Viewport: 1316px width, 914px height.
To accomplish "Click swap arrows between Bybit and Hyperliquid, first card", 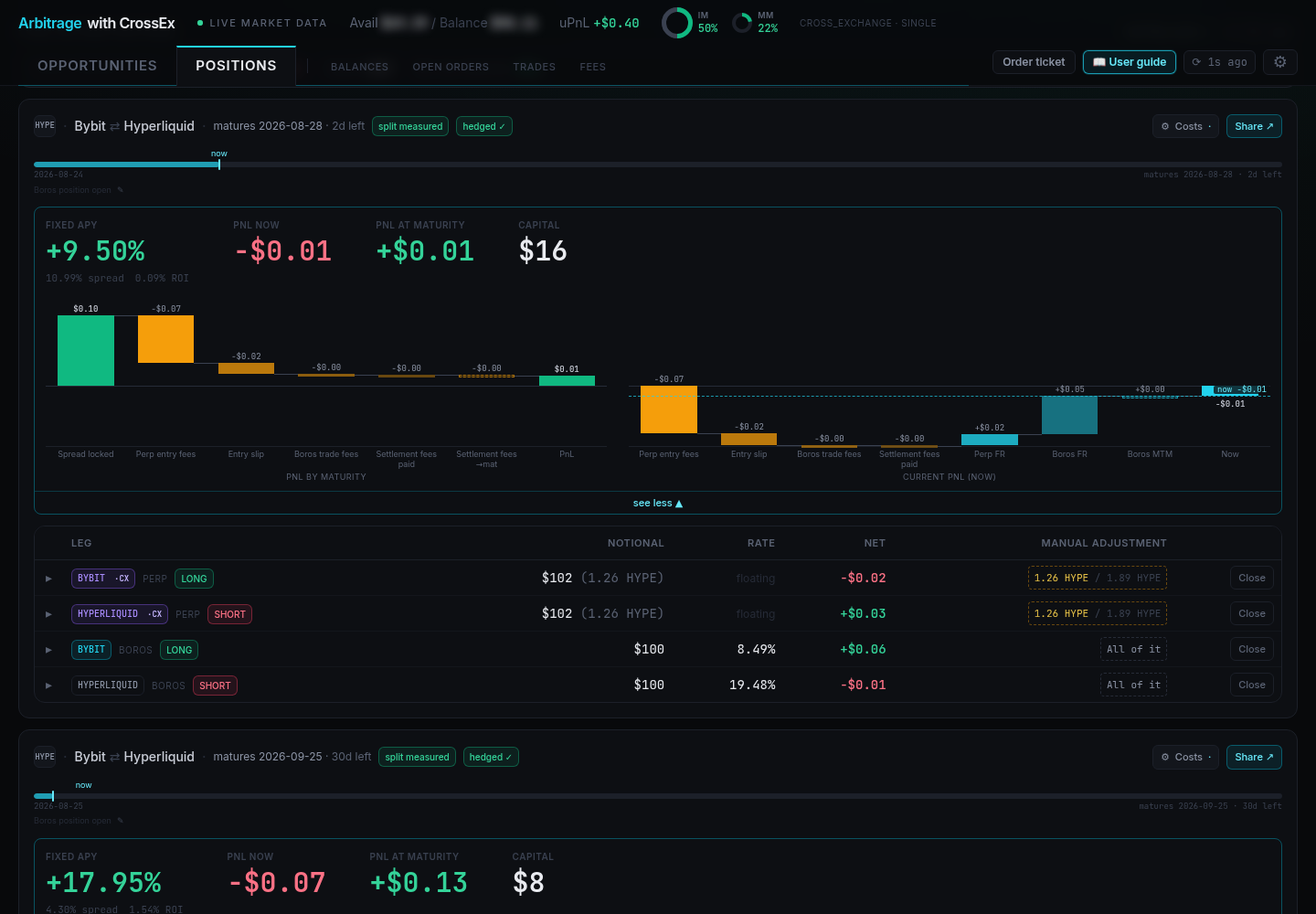I will (115, 126).
